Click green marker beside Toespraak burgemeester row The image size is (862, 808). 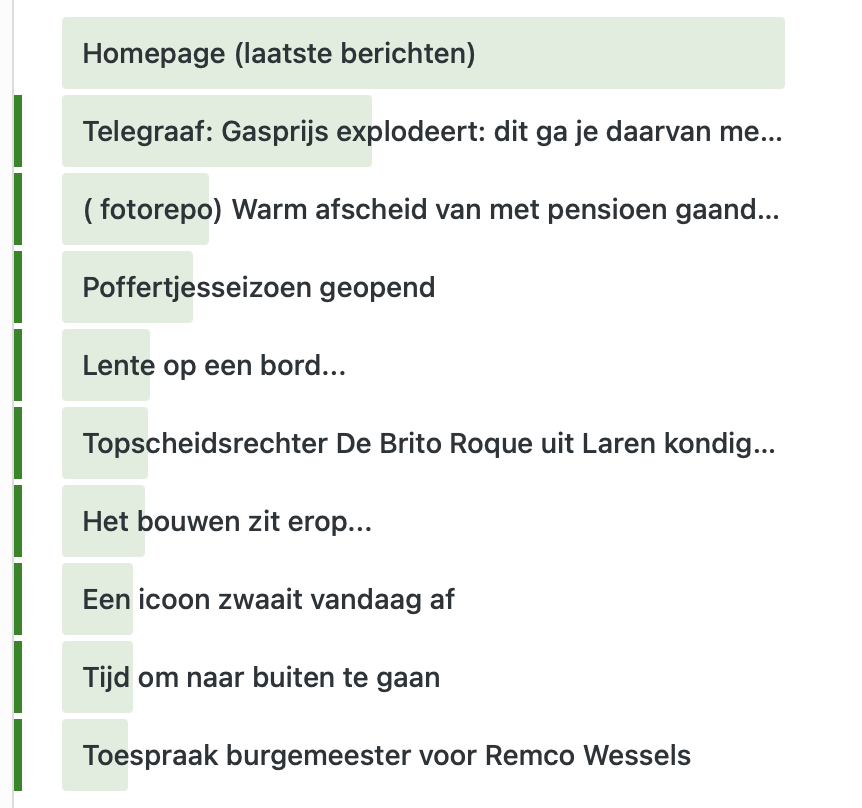[x=18, y=755]
